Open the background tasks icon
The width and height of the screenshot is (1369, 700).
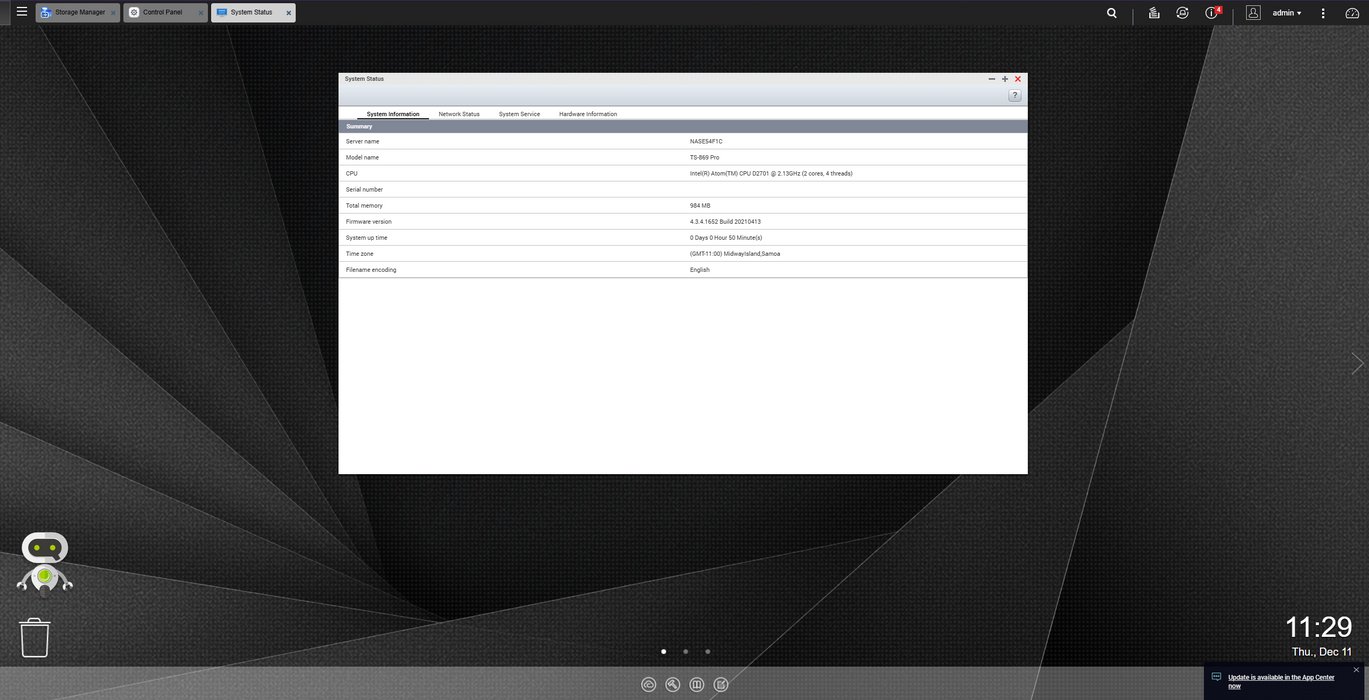(x=1154, y=13)
